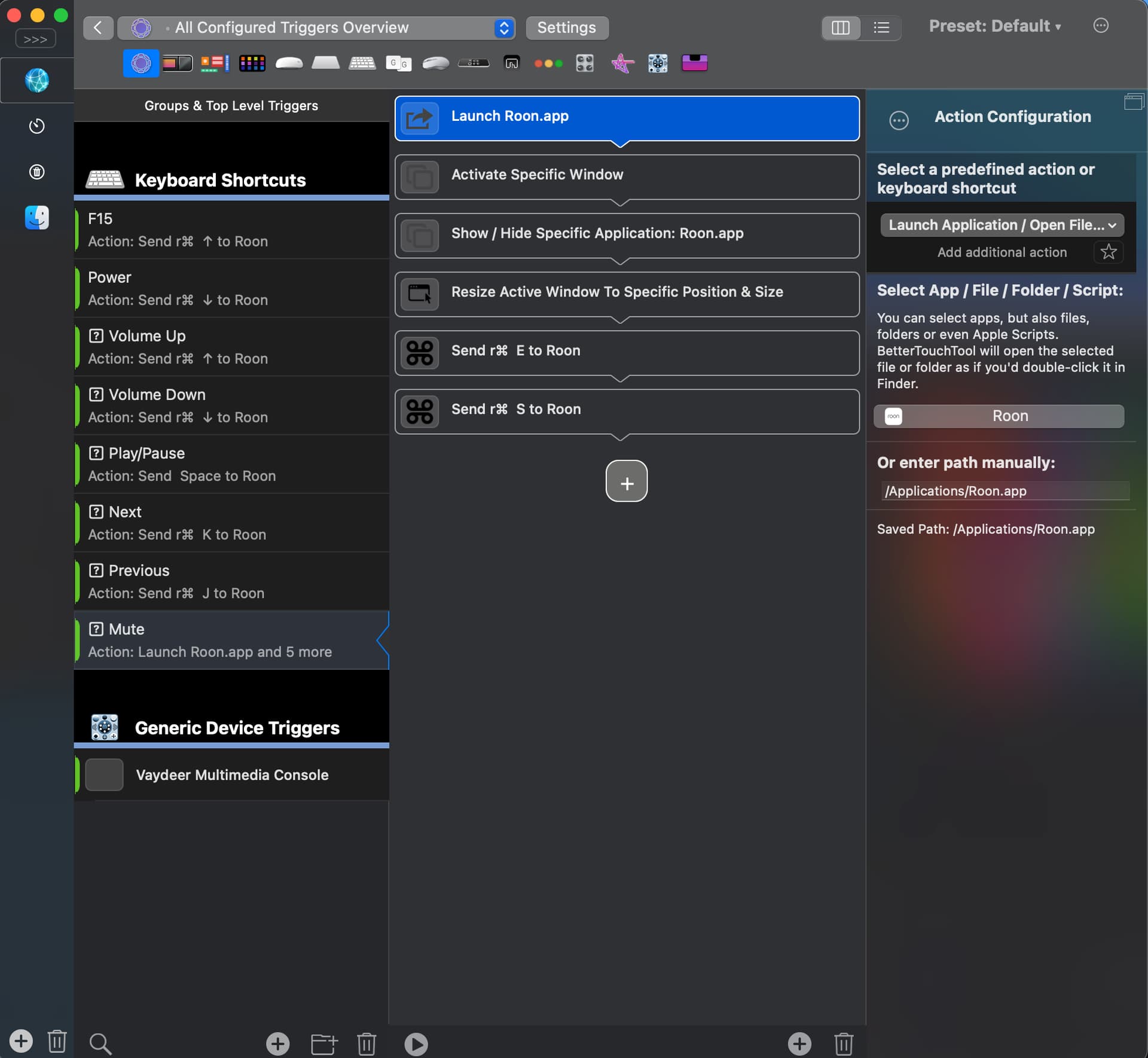This screenshot has width=1148, height=1058.
Task: Open Action Configuration ellipsis options
Action: (x=899, y=121)
